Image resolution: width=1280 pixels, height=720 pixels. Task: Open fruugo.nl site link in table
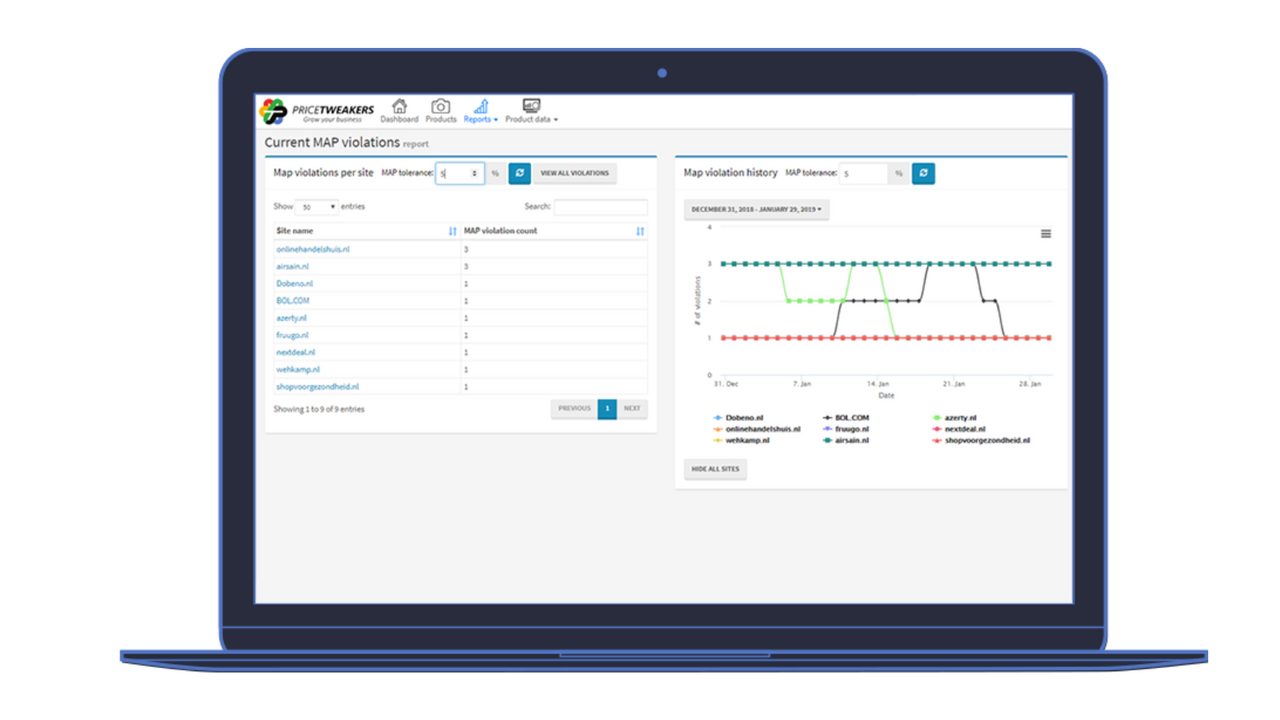pos(293,335)
